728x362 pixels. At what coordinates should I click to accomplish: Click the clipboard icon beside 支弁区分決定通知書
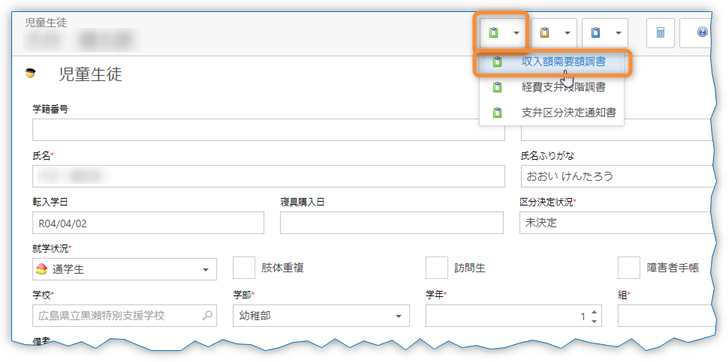click(x=497, y=112)
